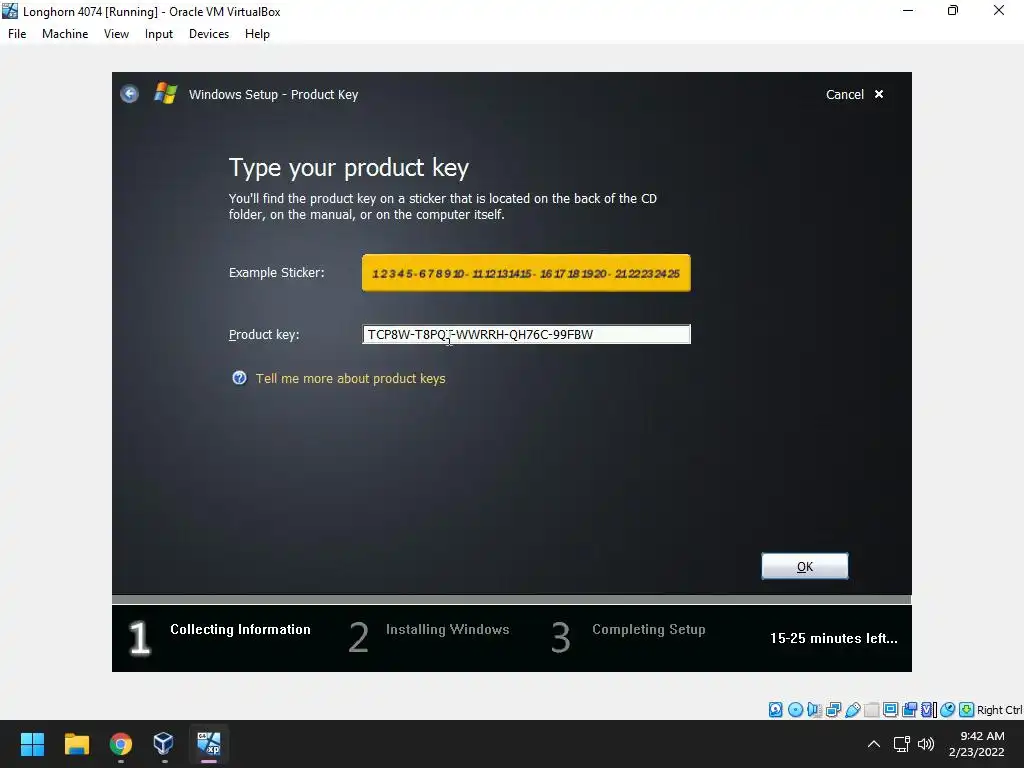Image resolution: width=1024 pixels, height=768 pixels.
Task: Open File Explorer from the taskbar
Action: [76, 744]
